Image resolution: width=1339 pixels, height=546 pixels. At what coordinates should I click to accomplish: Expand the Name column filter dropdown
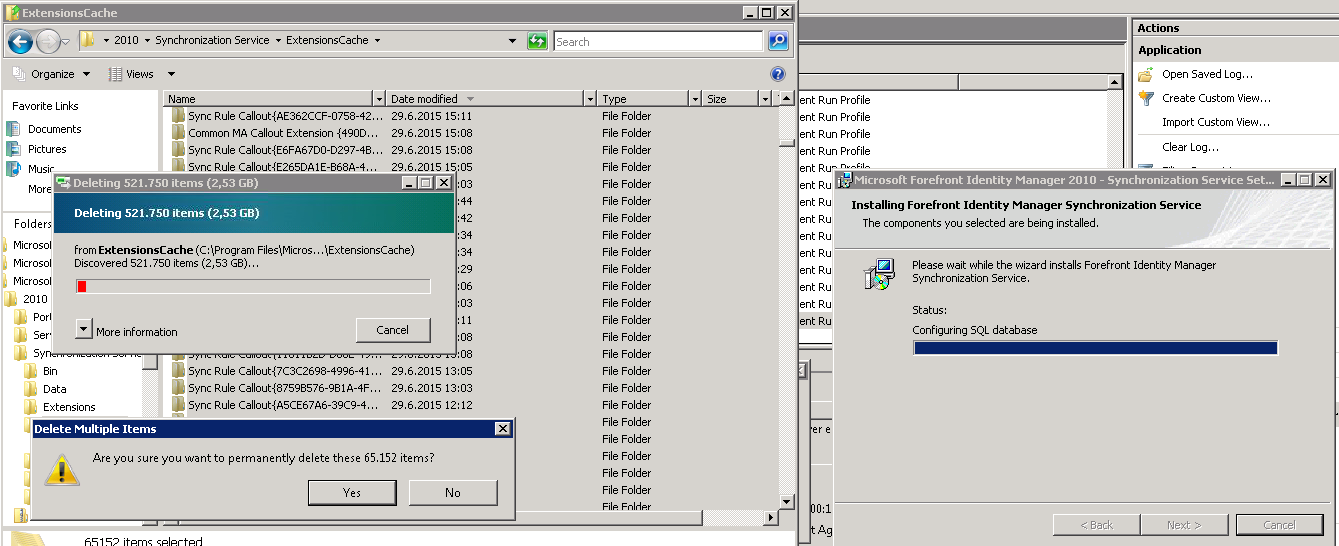click(378, 99)
